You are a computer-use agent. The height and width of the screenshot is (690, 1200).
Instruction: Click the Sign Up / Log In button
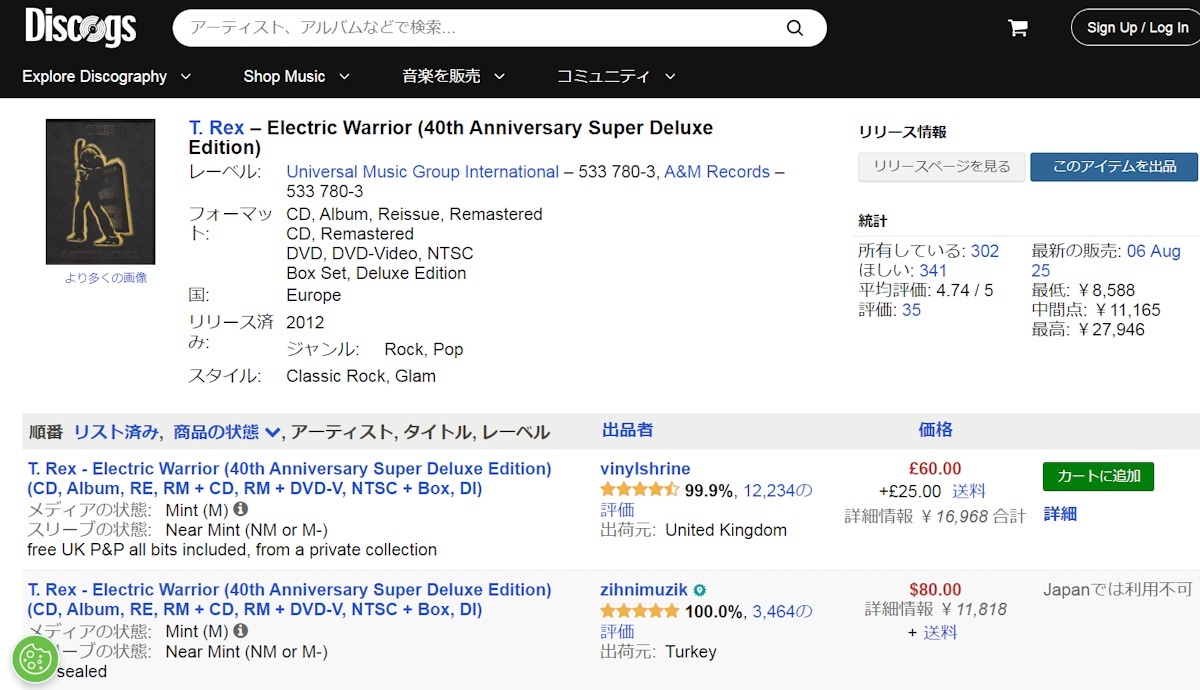click(x=1137, y=28)
